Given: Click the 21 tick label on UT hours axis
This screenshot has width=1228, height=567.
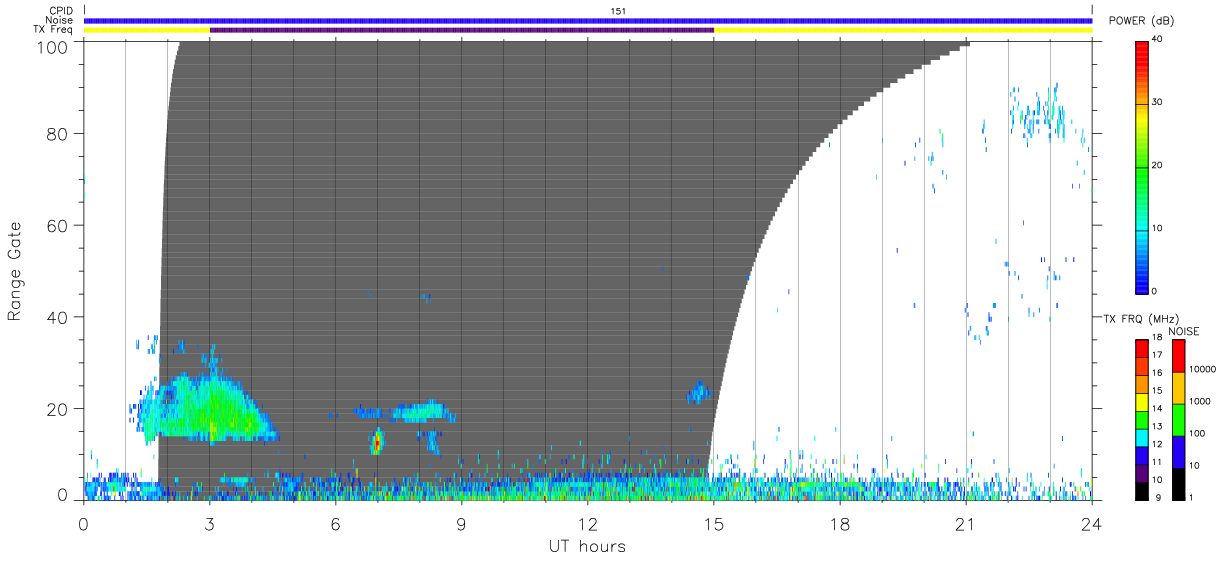Looking at the screenshot, I should click(x=966, y=522).
